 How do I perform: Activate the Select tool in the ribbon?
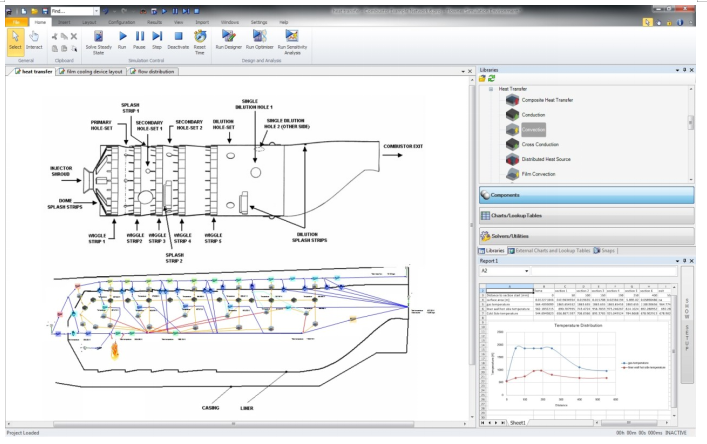click(x=15, y=41)
